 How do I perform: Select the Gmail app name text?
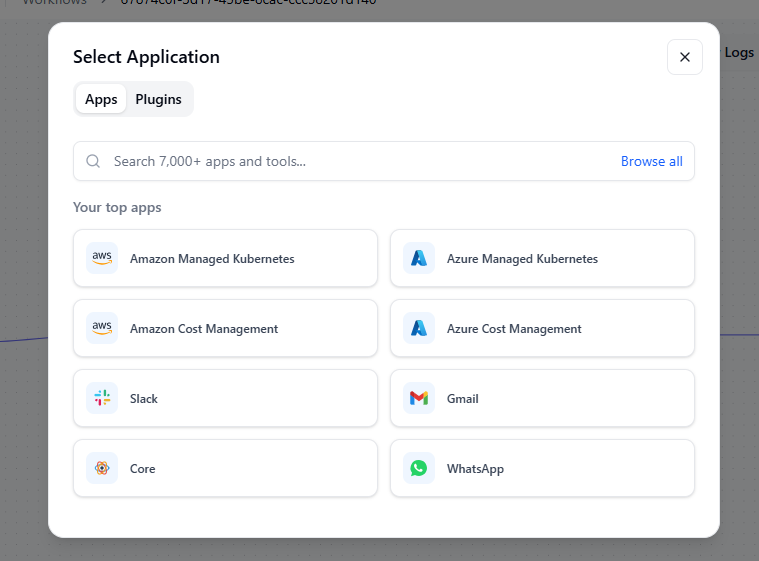[463, 399]
